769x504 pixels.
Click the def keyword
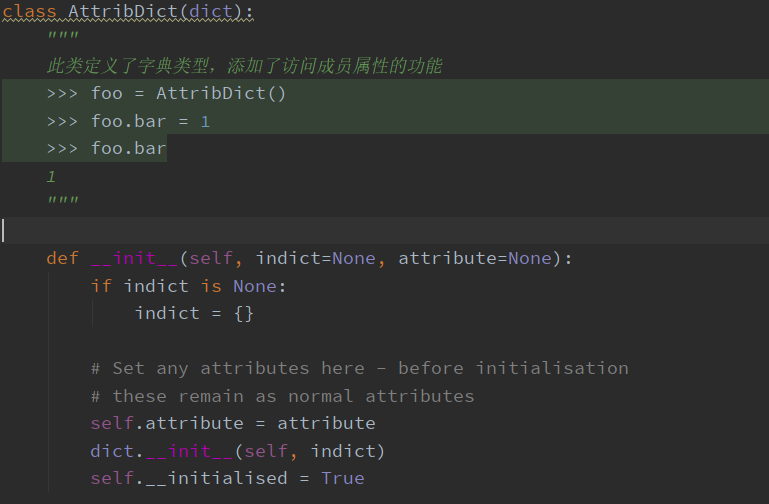pyautogui.click(x=62, y=258)
